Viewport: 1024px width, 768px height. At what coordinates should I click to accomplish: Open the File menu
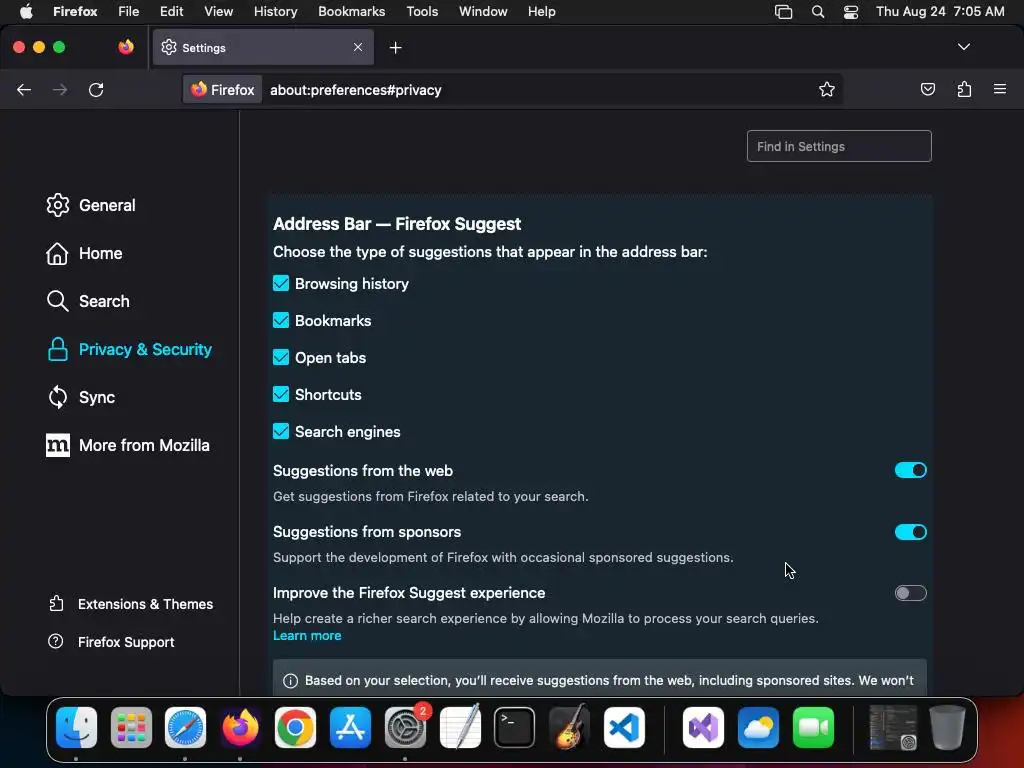tap(129, 12)
